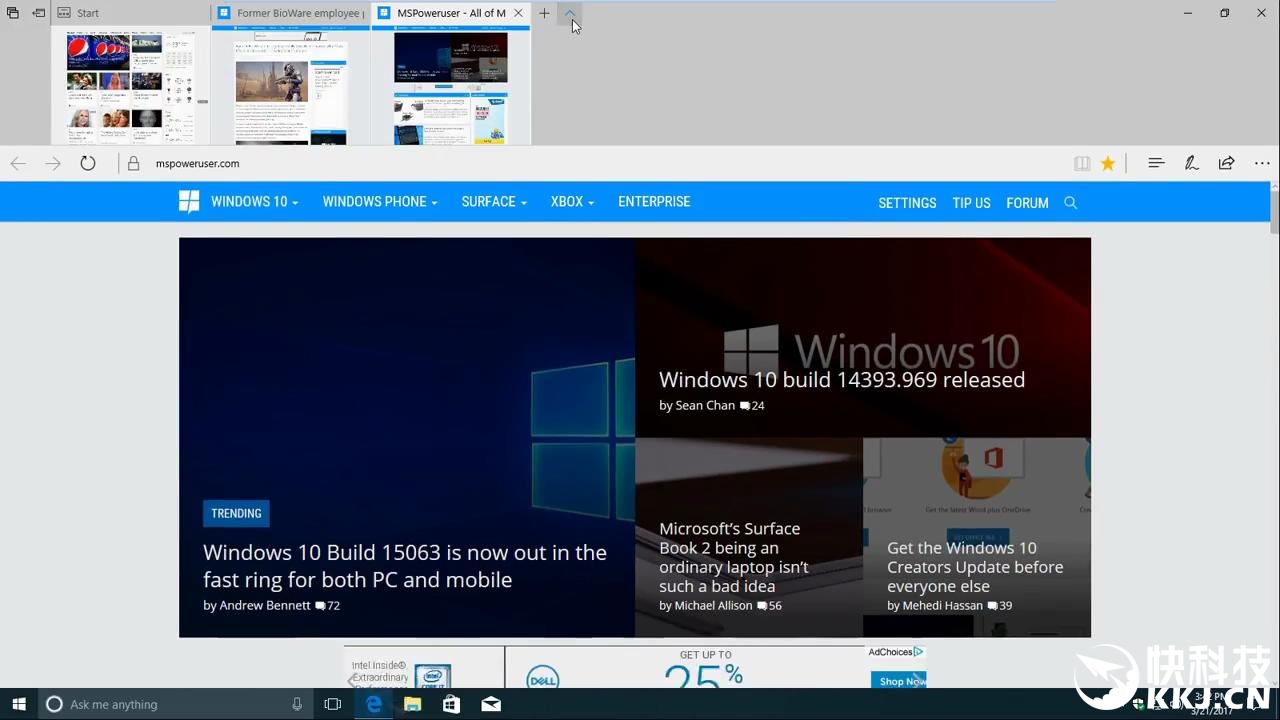Click the MSPoweruser tab preview thumbnail
This screenshot has height=720, width=1280.
point(451,88)
